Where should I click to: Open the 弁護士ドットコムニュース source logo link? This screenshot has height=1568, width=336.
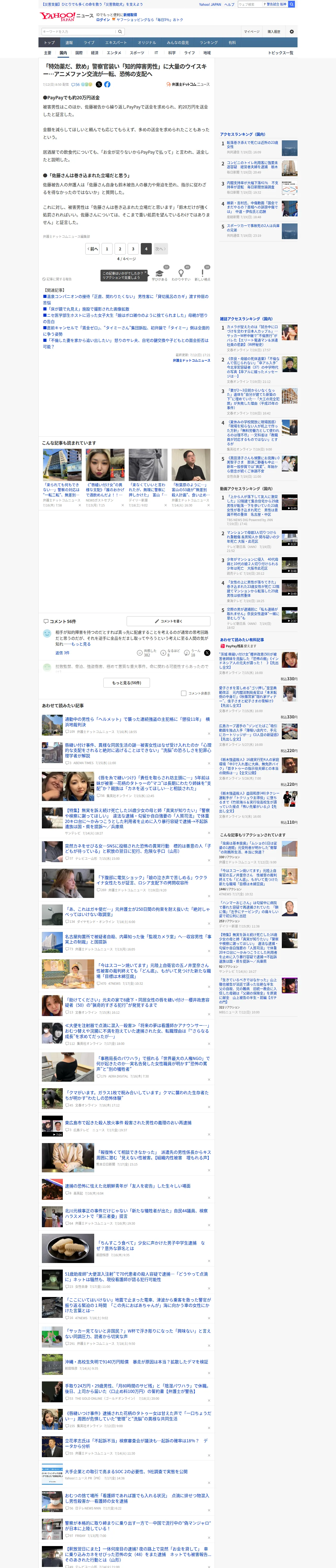188,85
